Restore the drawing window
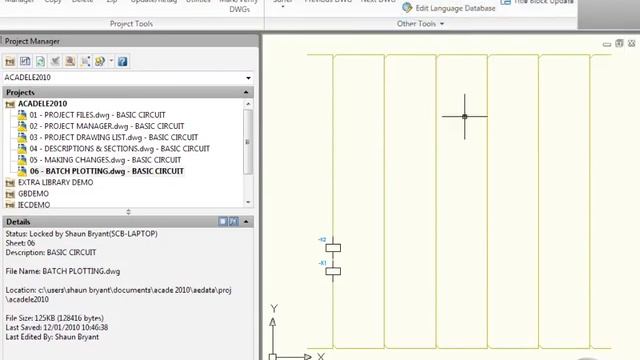This screenshot has width=640, height=360. 619,43
